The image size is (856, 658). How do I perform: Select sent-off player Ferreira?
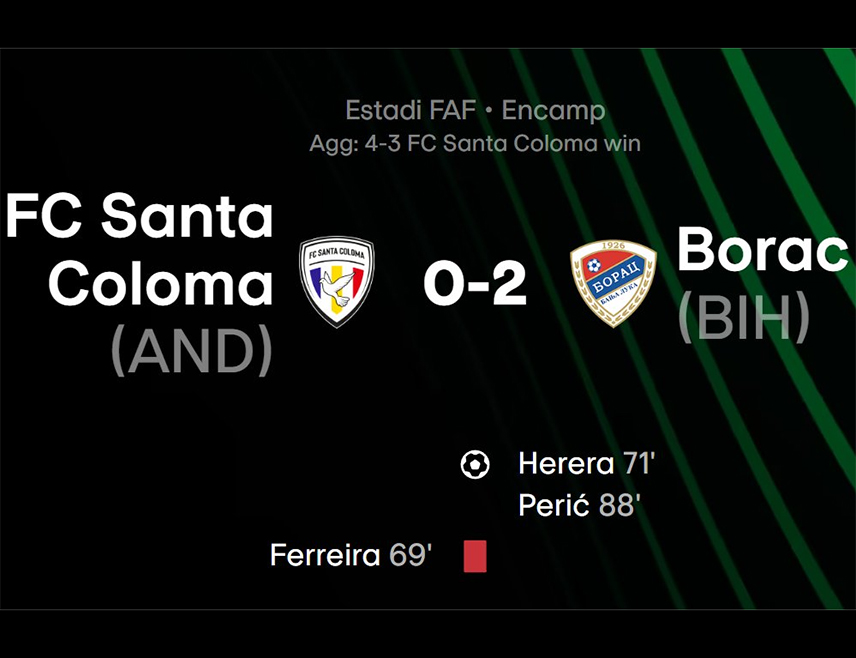click(325, 555)
